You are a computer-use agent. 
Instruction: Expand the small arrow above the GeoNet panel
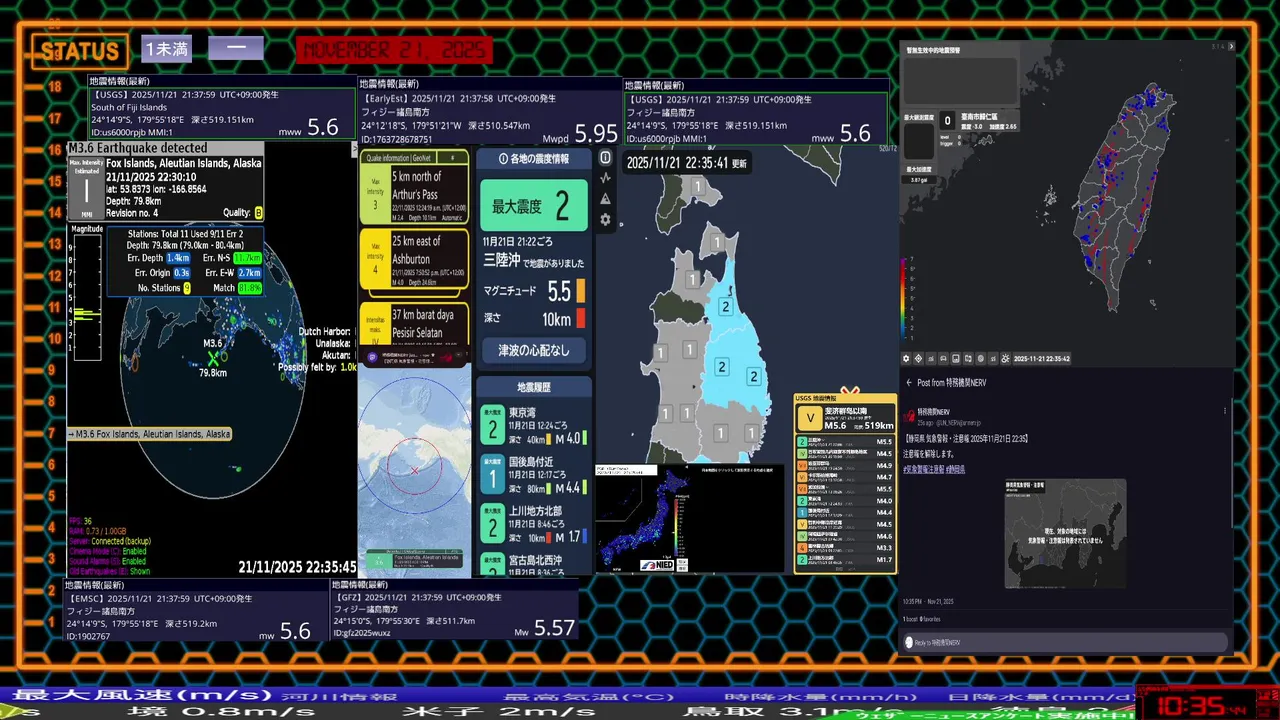[x=354, y=148]
